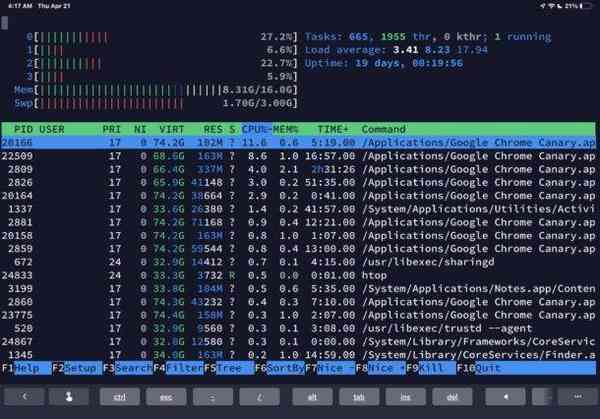
Task: Click the CPU 3 usage meter showing 5.9%
Action: click(x=161, y=77)
